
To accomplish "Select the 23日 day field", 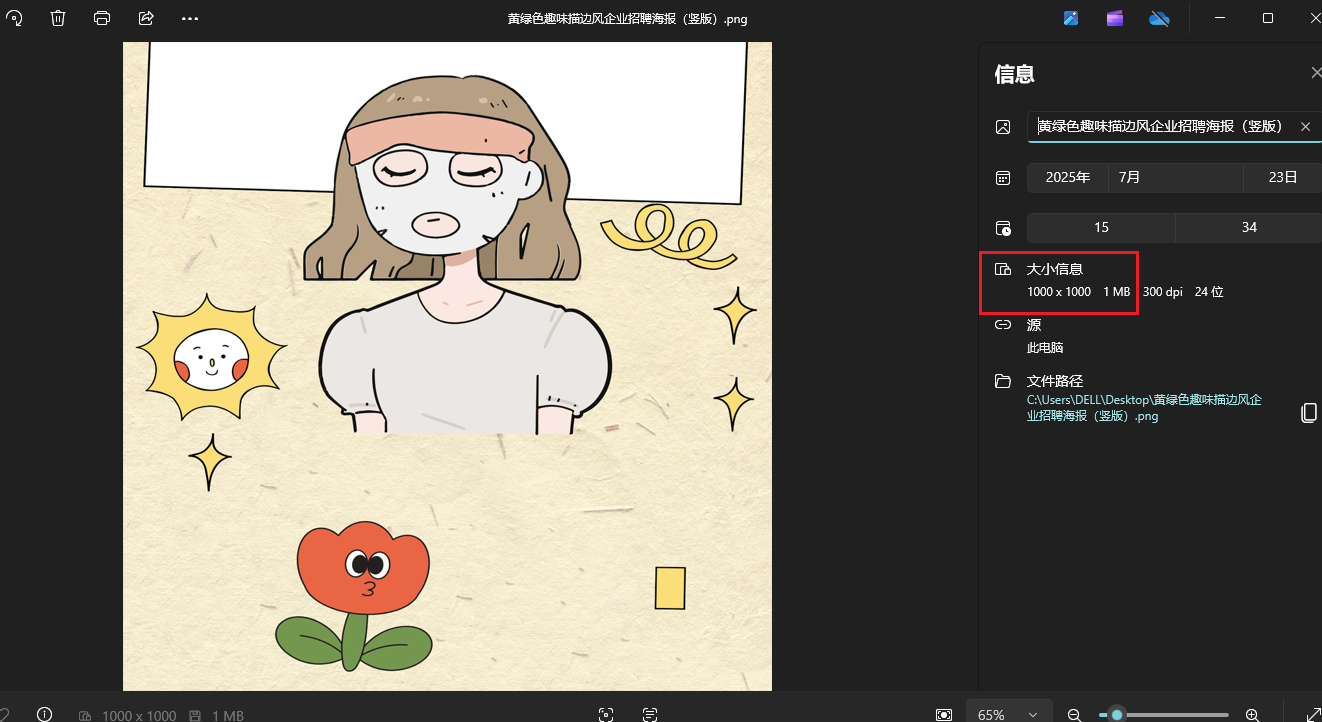I will (x=1282, y=178).
